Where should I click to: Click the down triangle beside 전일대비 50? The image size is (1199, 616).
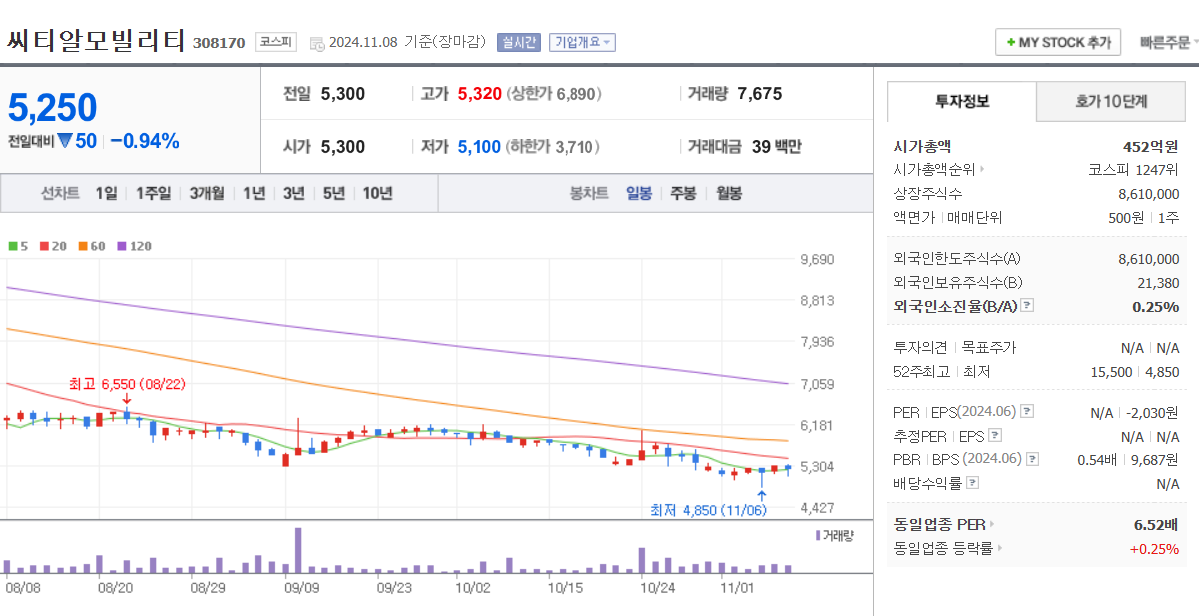pyautogui.click(x=65, y=141)
